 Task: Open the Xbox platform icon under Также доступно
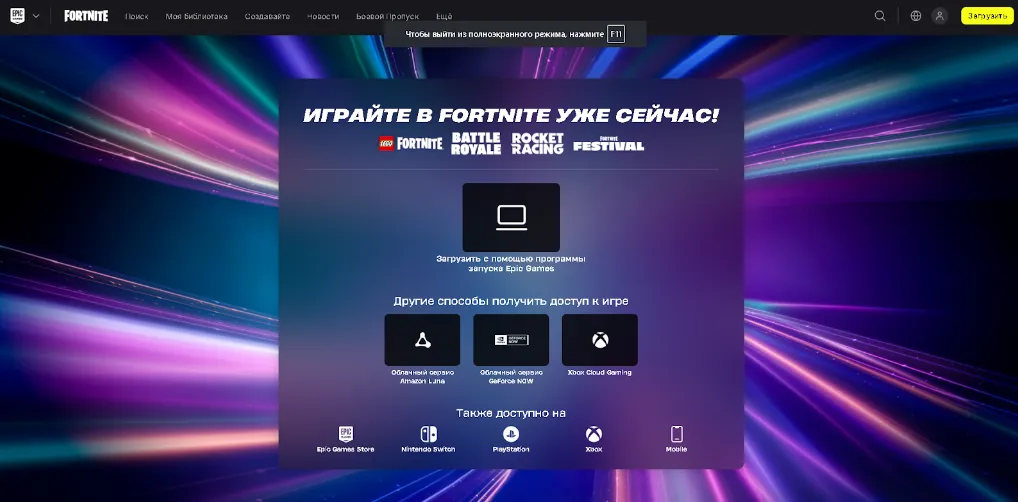pos(593,434)
